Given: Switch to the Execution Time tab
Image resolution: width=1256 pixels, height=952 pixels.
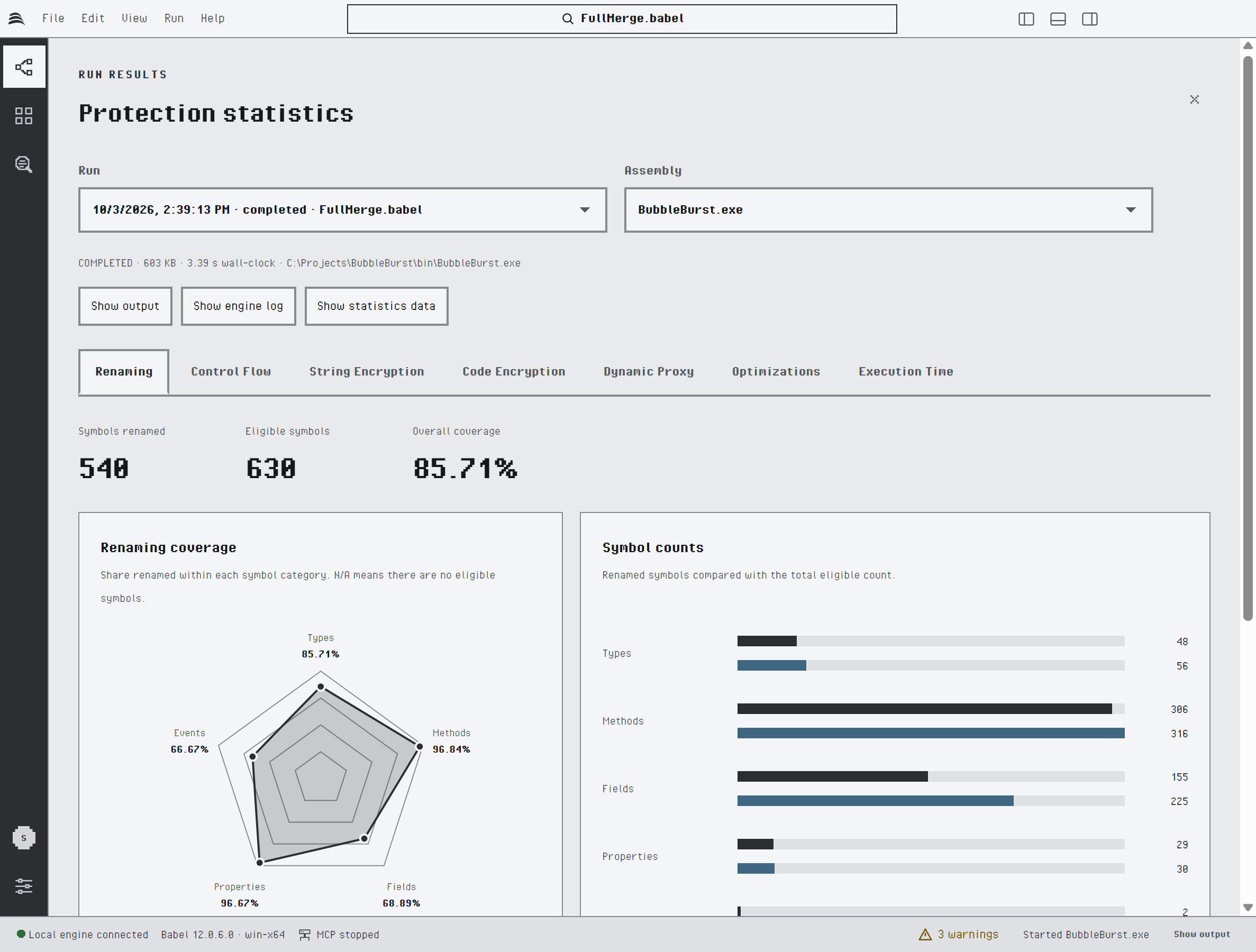Looking at the screenshot, I should 906,372.
